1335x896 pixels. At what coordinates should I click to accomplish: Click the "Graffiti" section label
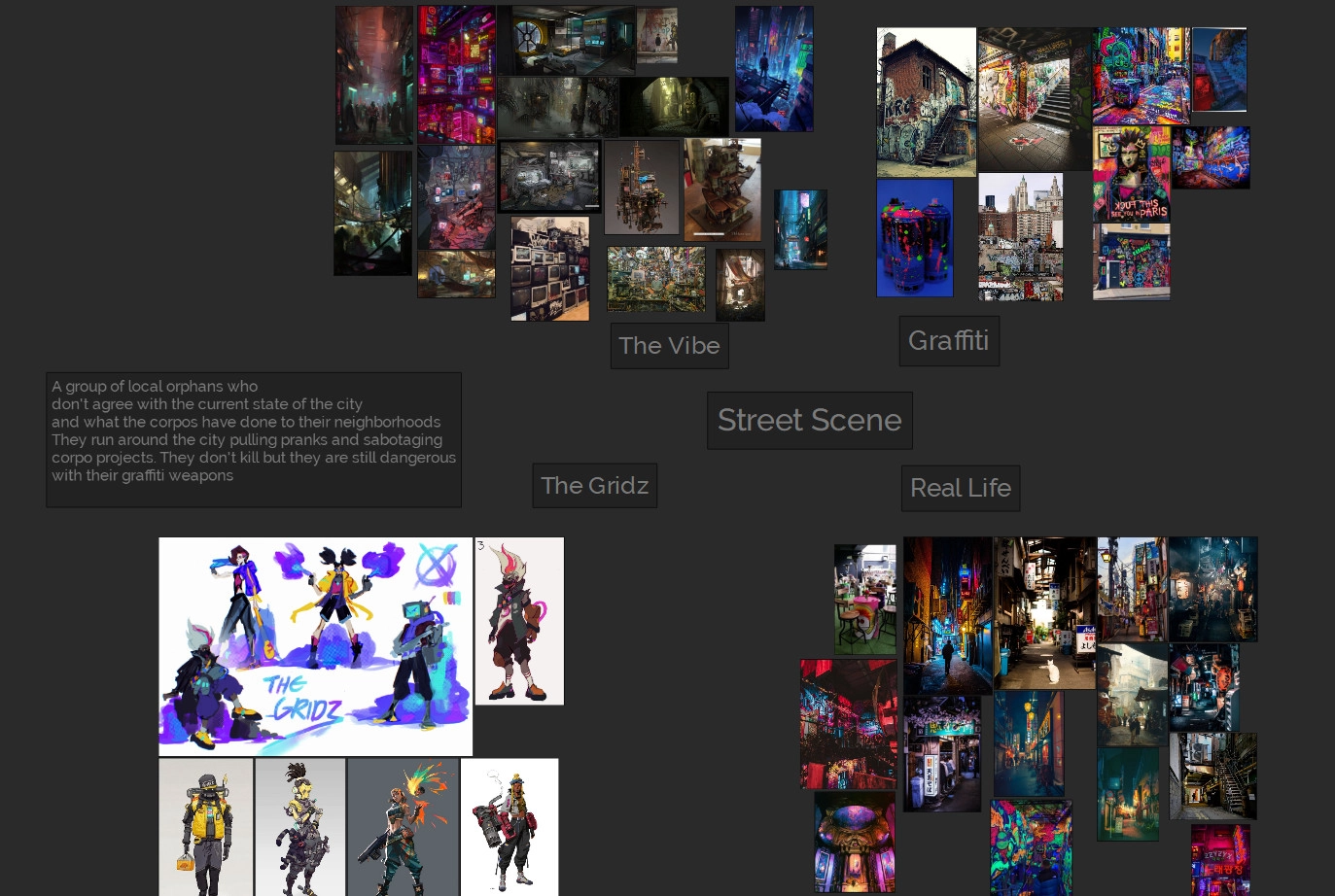point(948,341)
